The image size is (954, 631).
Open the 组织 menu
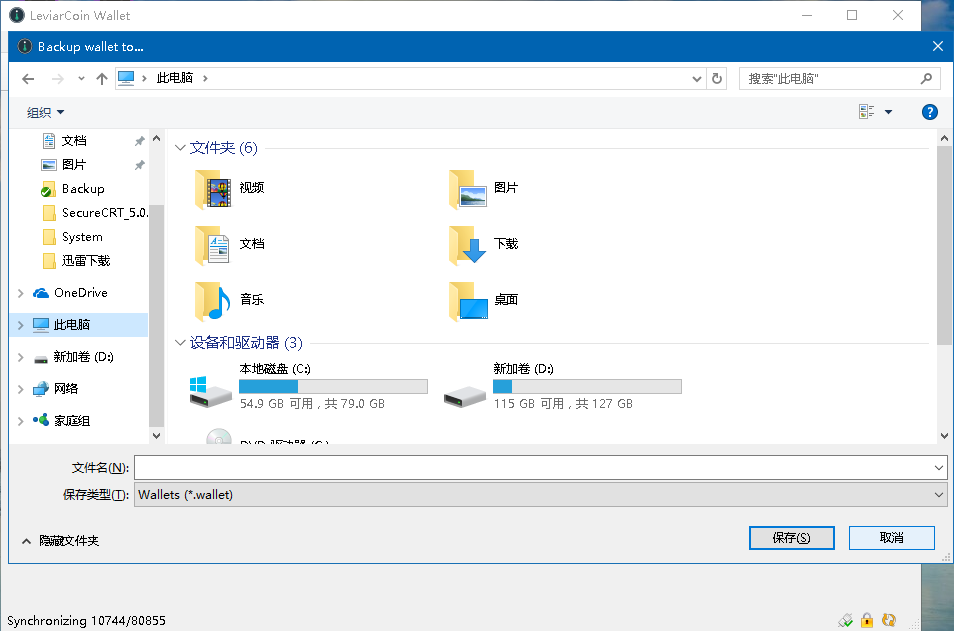click(x=45, y=112)
